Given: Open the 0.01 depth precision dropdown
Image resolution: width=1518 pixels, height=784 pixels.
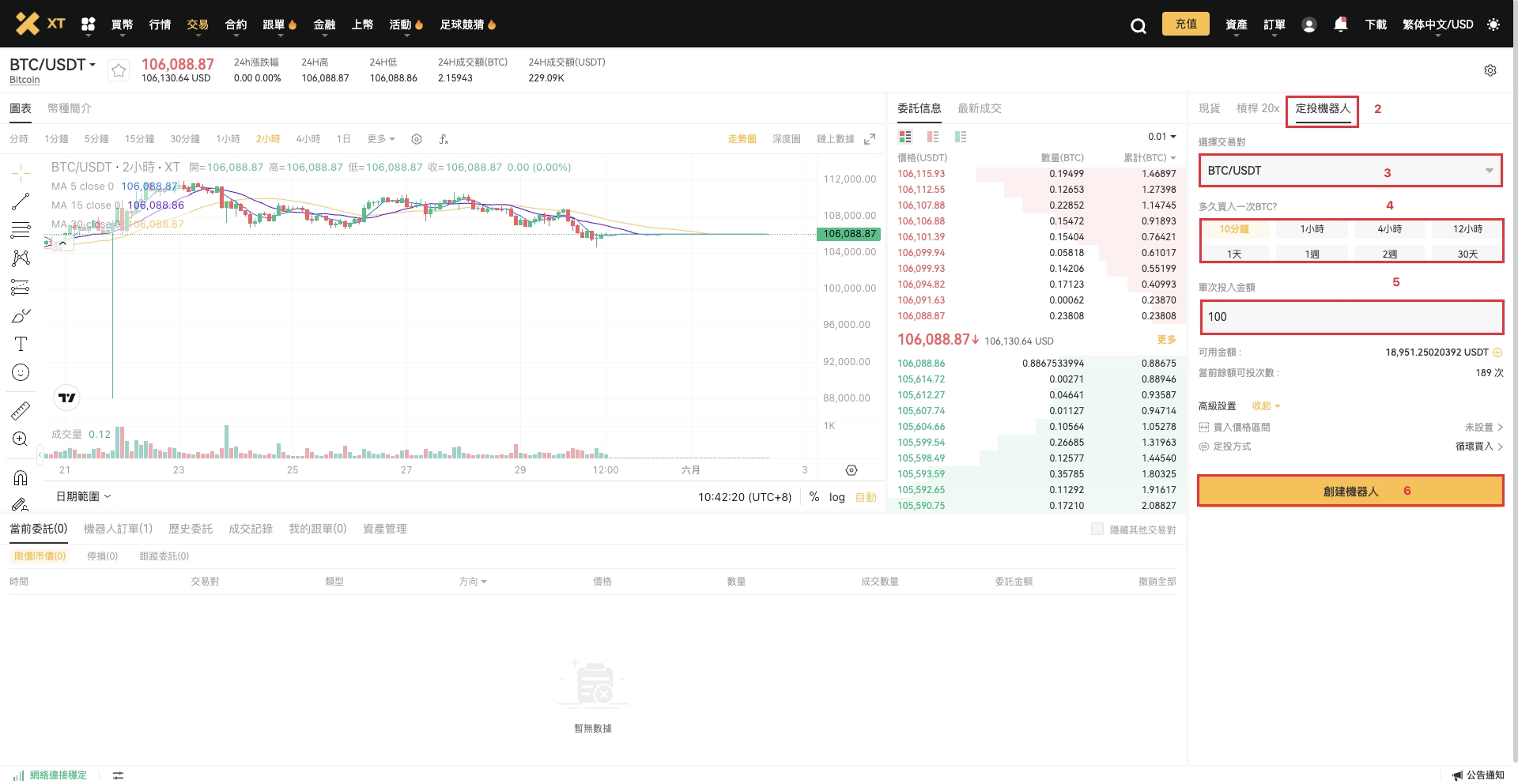Looking at the screenshot, I should tap(1162, 137).
